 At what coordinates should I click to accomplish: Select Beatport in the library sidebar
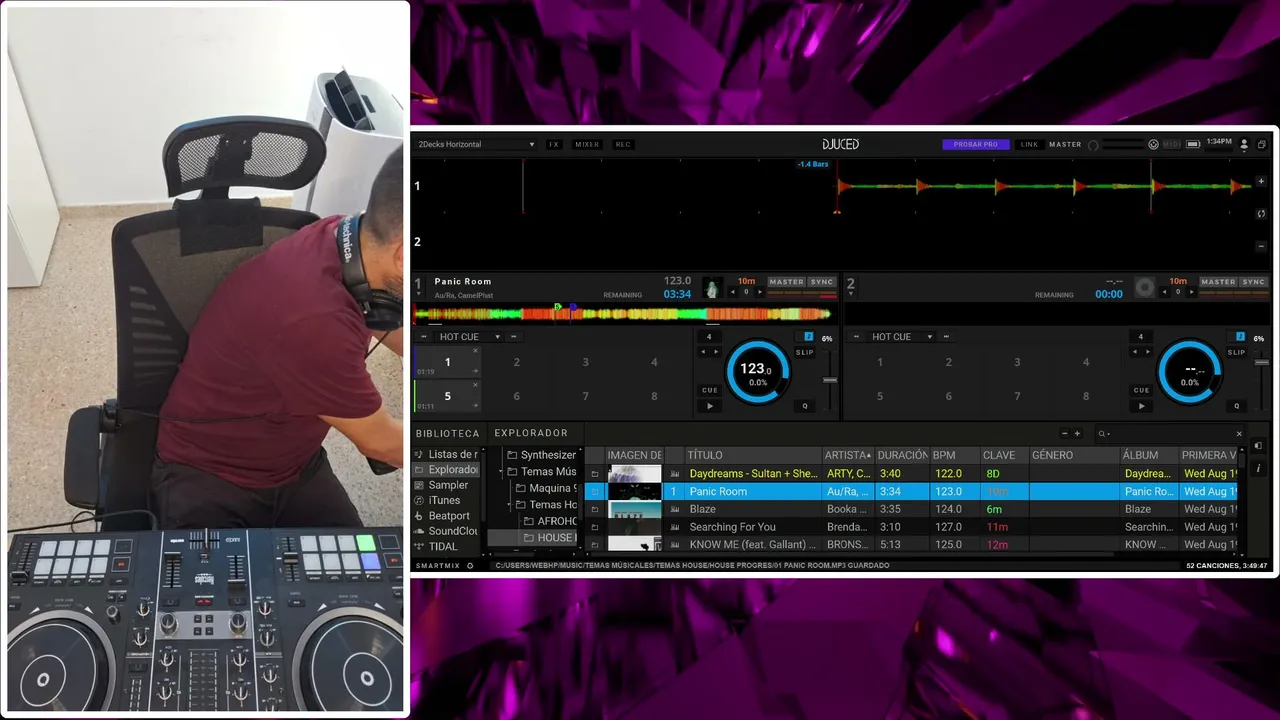tap(449, 516)
